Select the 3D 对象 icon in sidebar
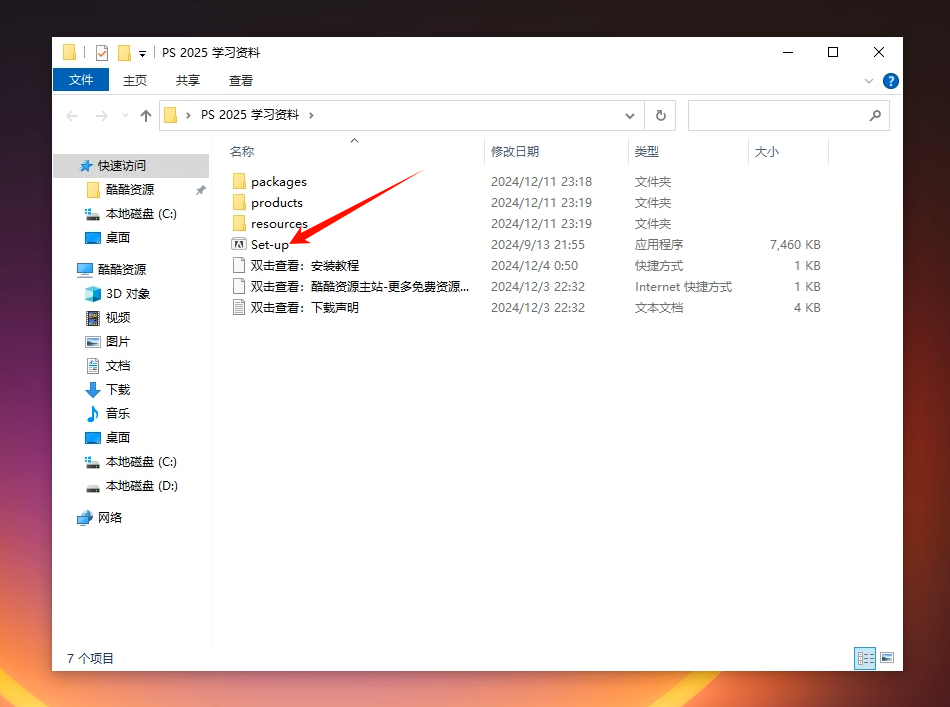The height and width of the screenshot is (707, 950). coord(93,294)
